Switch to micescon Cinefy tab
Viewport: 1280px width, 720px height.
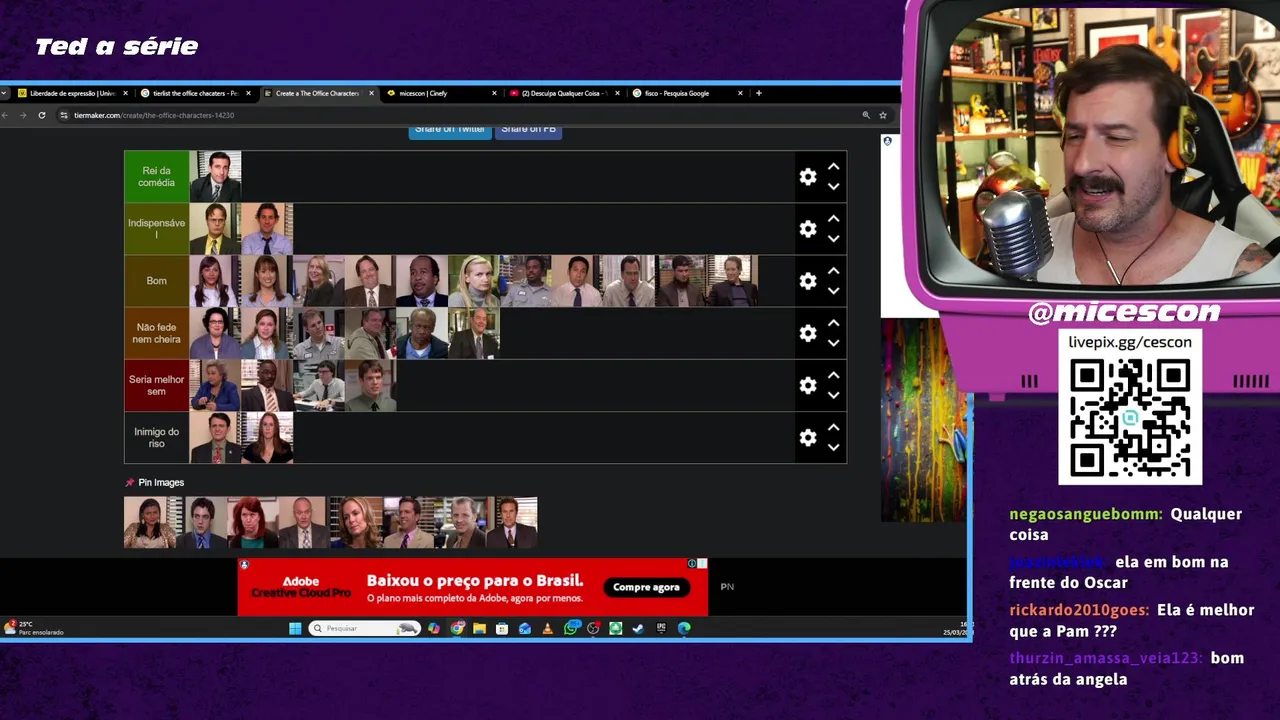coord(441,93)
